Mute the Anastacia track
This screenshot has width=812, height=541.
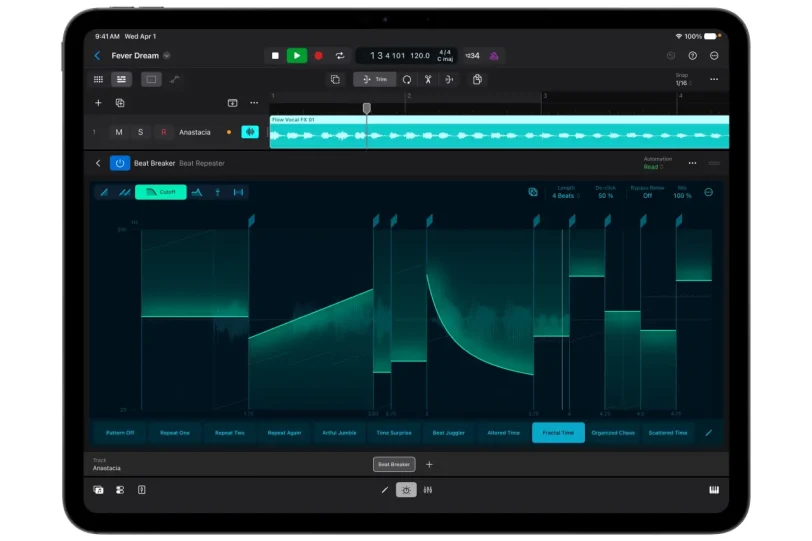click(x=119, y=133)
